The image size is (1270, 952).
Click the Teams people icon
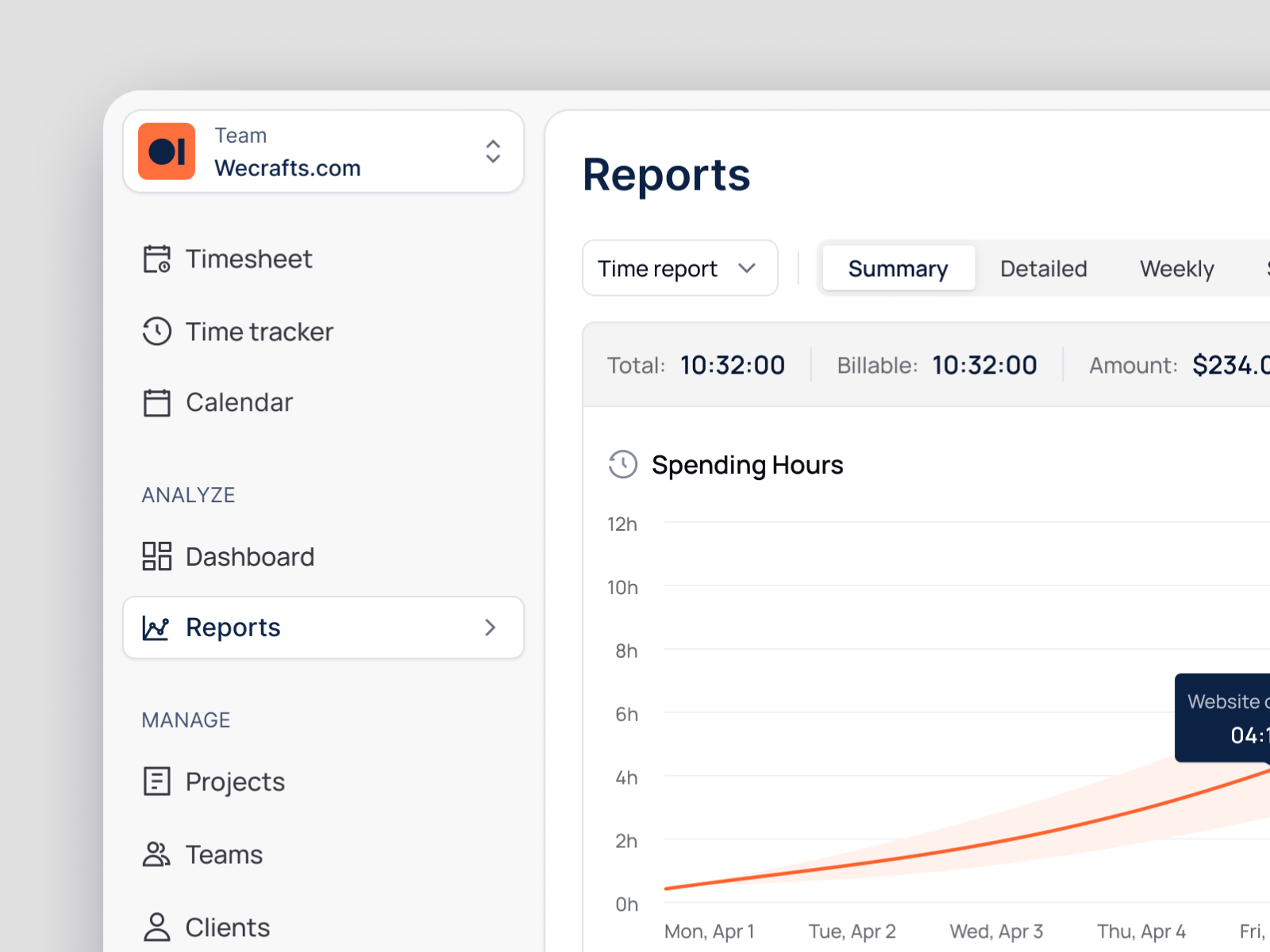pos(156,854)
